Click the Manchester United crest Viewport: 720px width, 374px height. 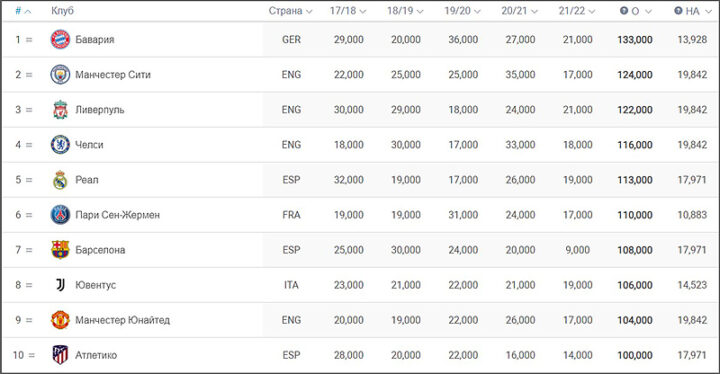60,320
